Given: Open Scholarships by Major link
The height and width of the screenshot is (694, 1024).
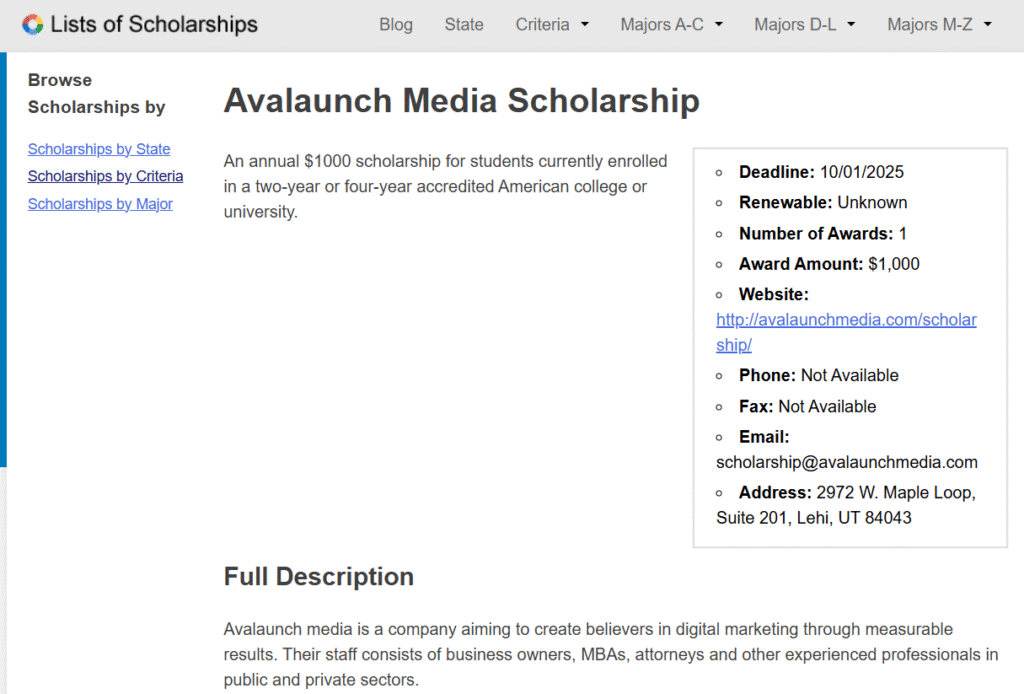Looking at the screenshot, I should pos(100,204).
